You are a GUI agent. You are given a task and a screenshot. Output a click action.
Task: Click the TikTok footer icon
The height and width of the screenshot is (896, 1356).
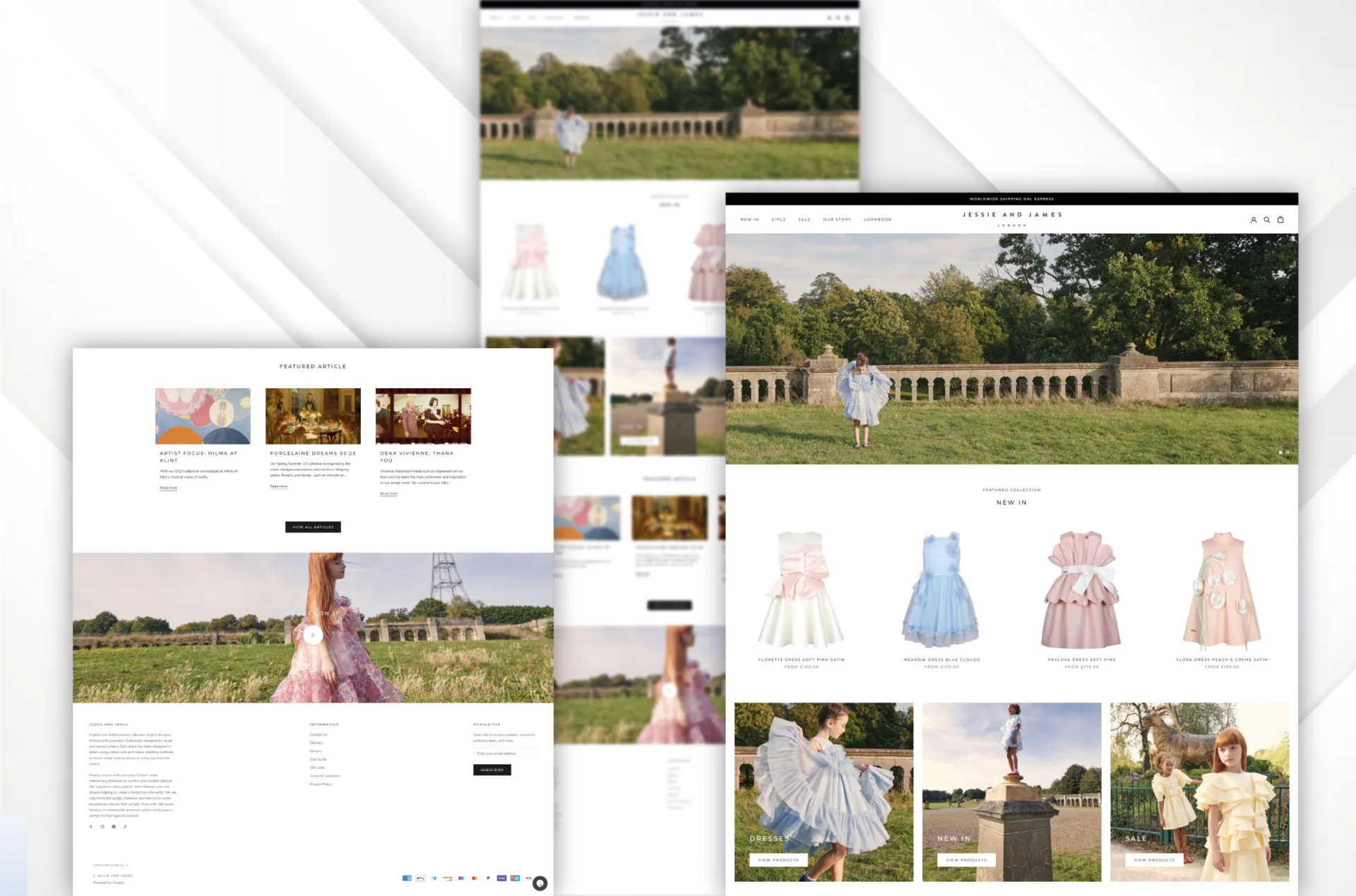[125, 827]
